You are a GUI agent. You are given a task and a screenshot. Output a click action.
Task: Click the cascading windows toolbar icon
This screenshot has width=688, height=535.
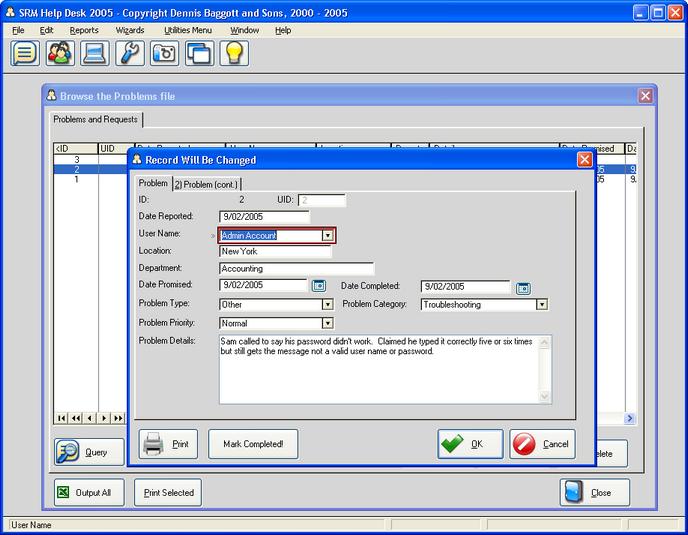pyautogui.click(x=200, y=53)
